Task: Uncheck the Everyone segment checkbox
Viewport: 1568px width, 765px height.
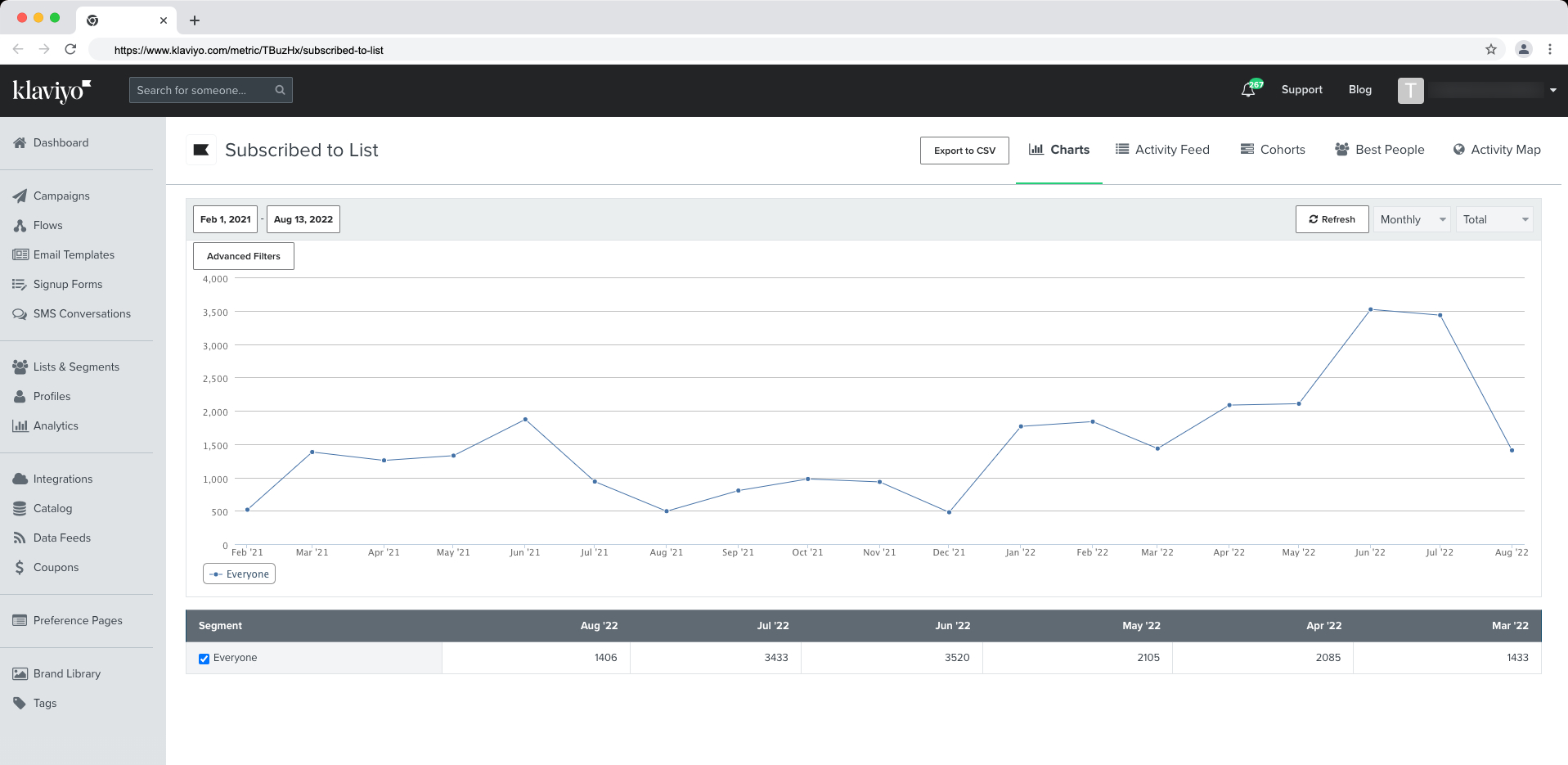Action: click(x=204, y=659)
